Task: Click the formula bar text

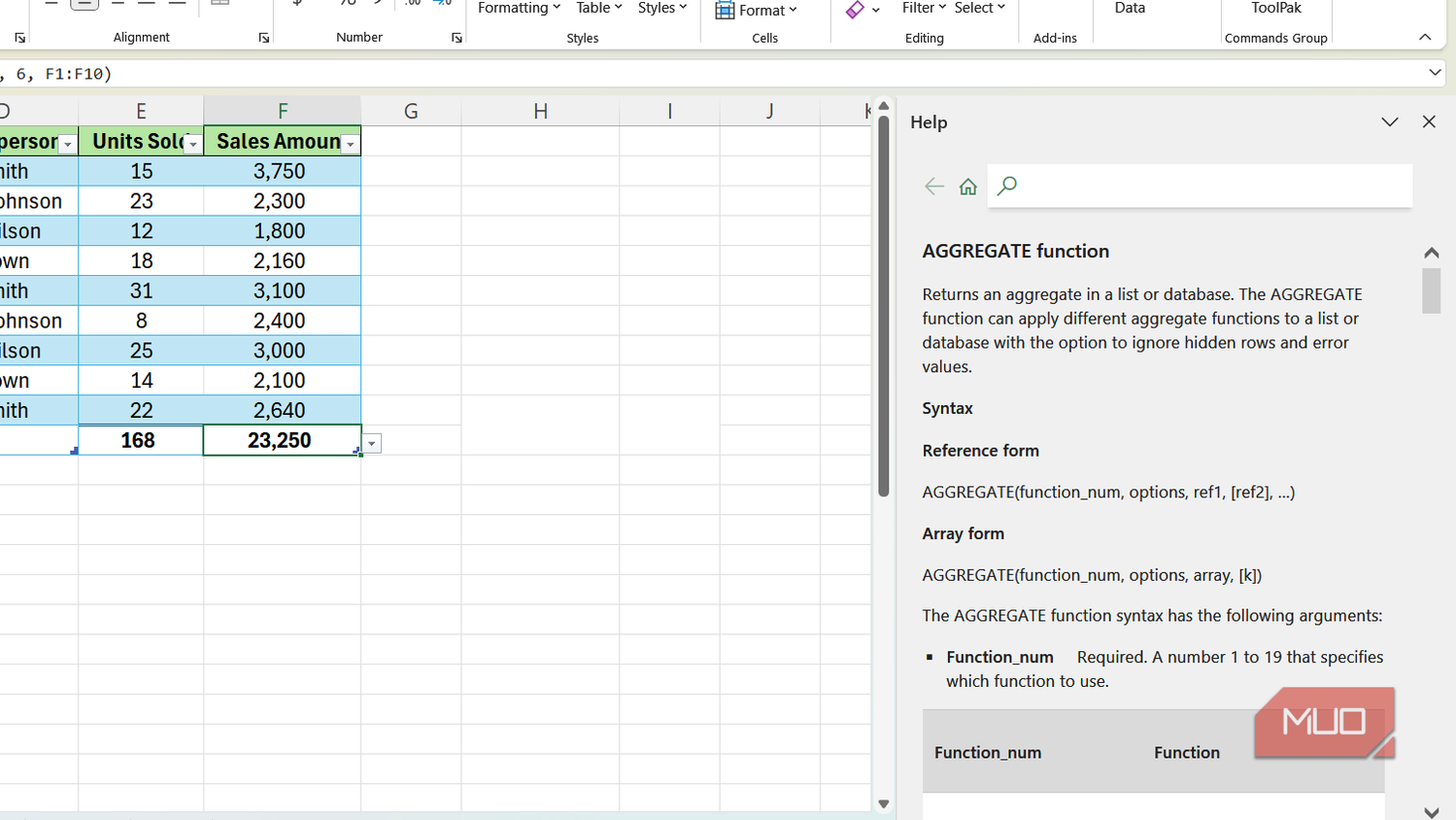Action: point(56,74)
